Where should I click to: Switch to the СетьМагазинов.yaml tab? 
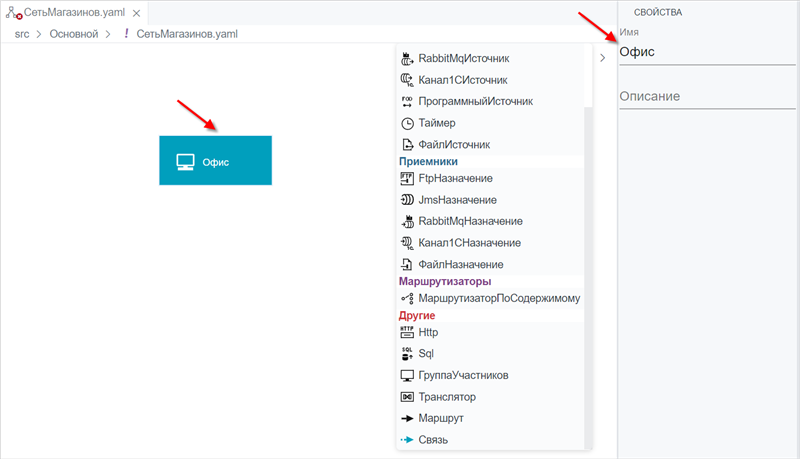74,13
